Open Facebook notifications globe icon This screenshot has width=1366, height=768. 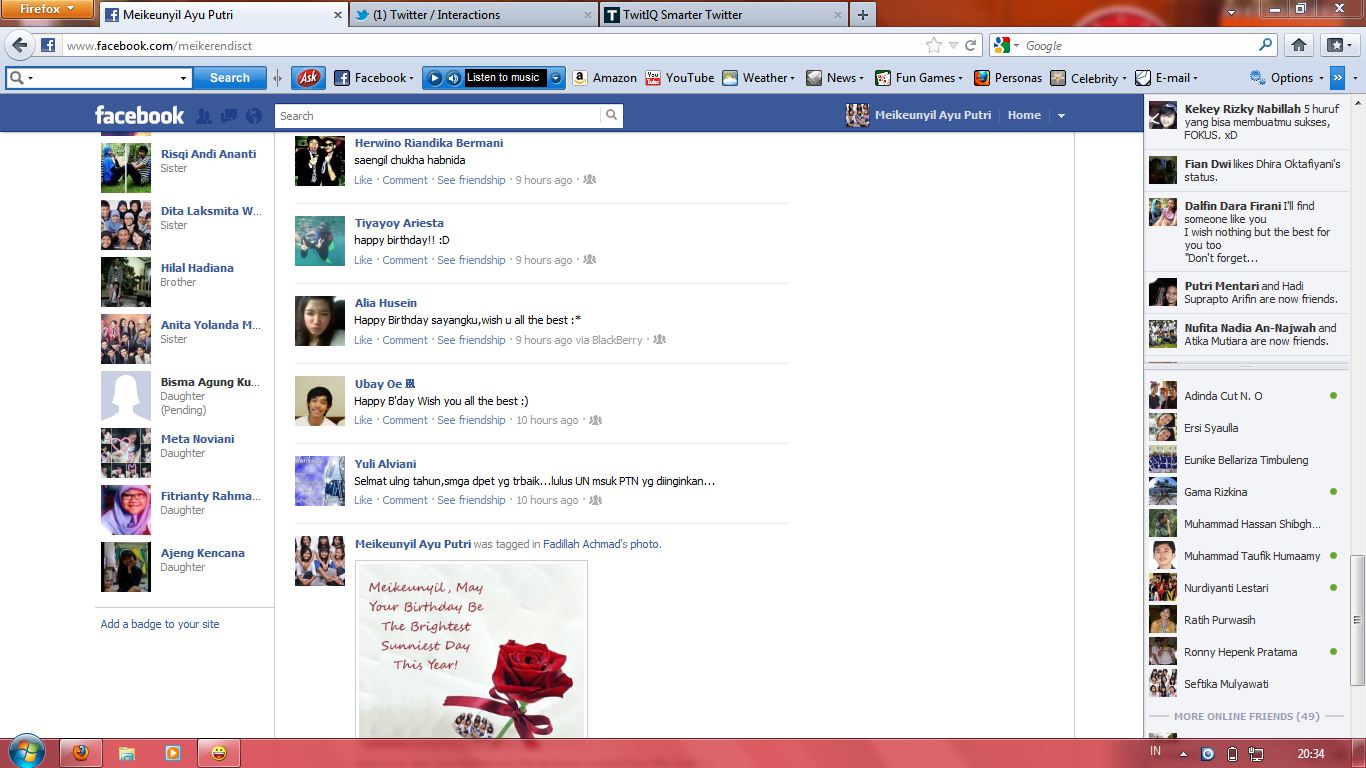(x=254, y=116)
